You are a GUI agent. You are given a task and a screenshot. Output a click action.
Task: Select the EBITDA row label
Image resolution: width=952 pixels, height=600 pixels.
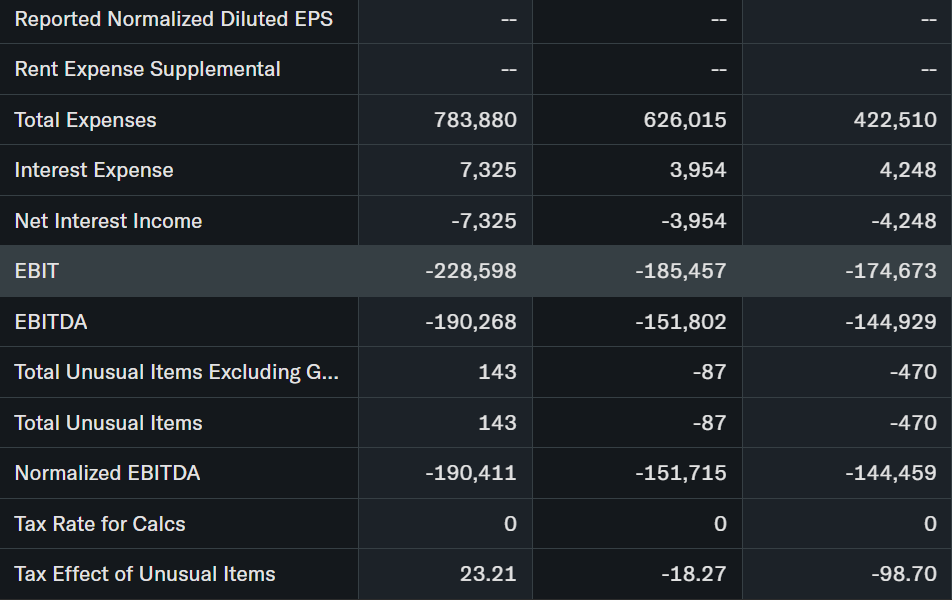coord(51,322)
